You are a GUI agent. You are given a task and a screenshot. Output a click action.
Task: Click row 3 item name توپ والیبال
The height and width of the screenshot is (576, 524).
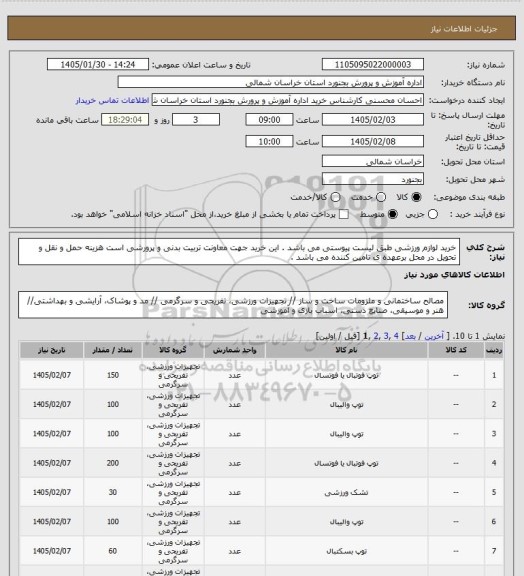(x=346, y=434)
